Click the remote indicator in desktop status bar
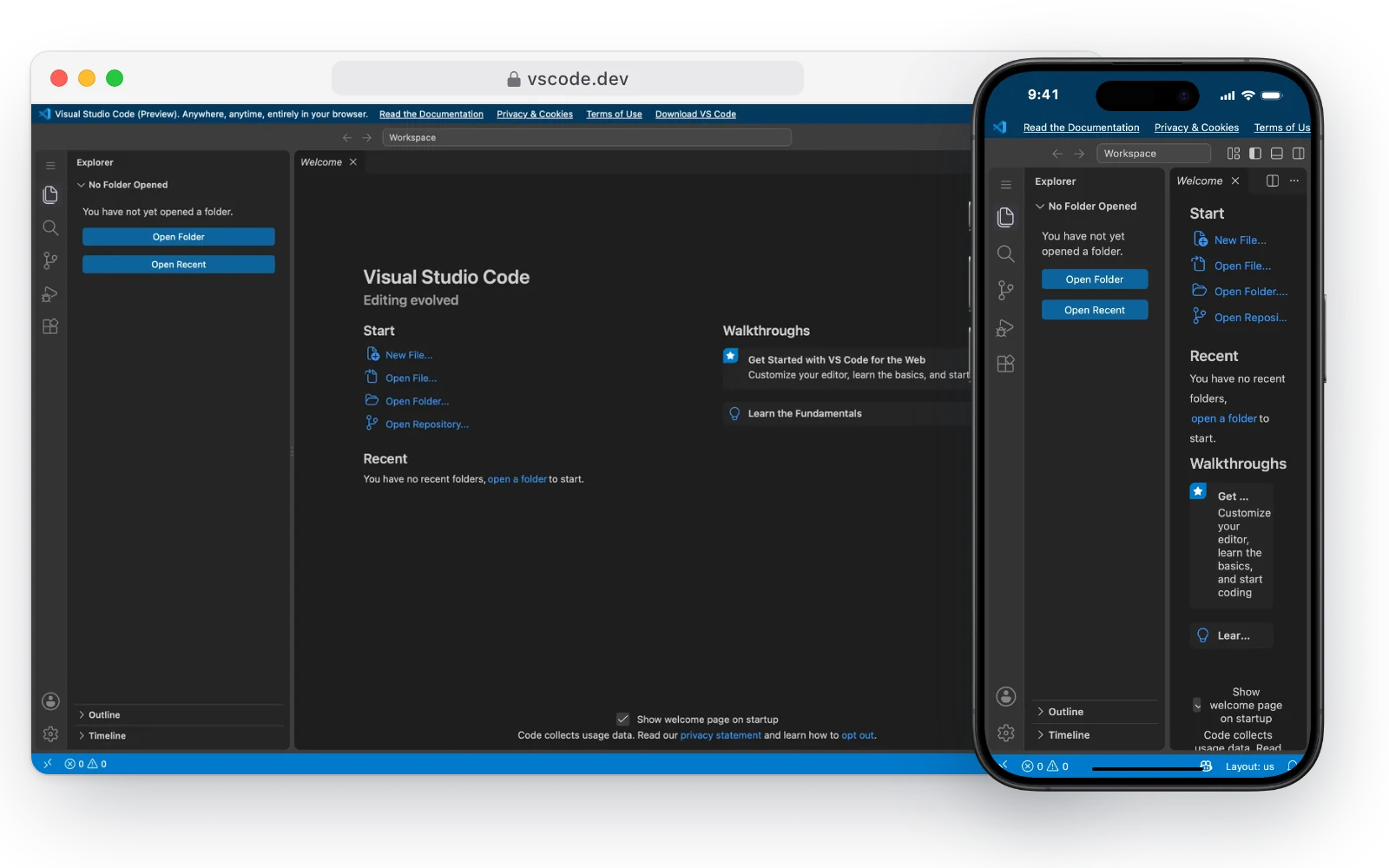The image size is (1389, 868). pyautogui.click(x=48, y=764)
